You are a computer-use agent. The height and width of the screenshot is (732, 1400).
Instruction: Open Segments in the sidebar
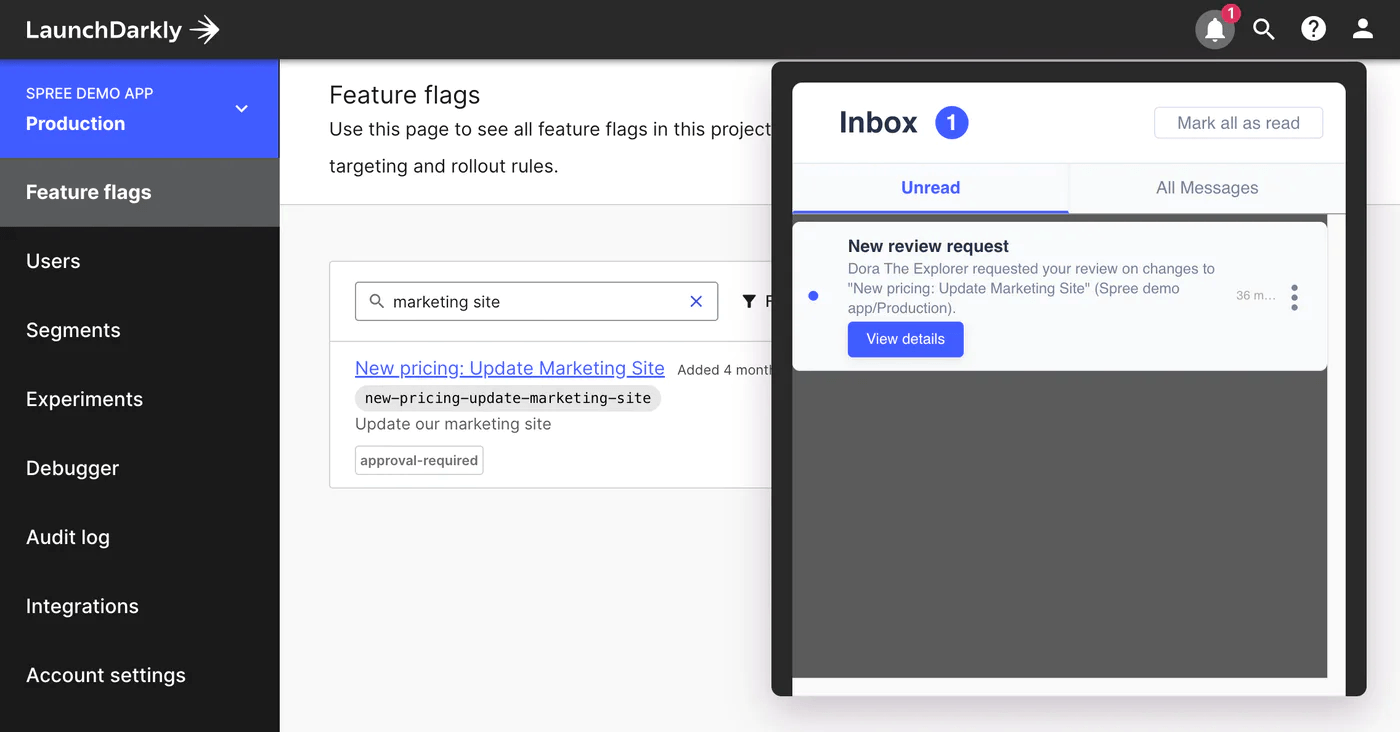point(73,330)
